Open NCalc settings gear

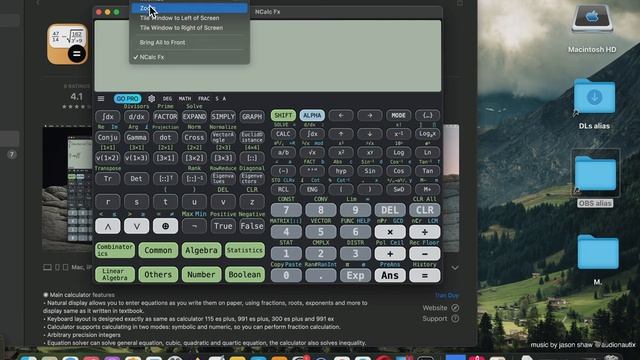click(x=151, y=99)
